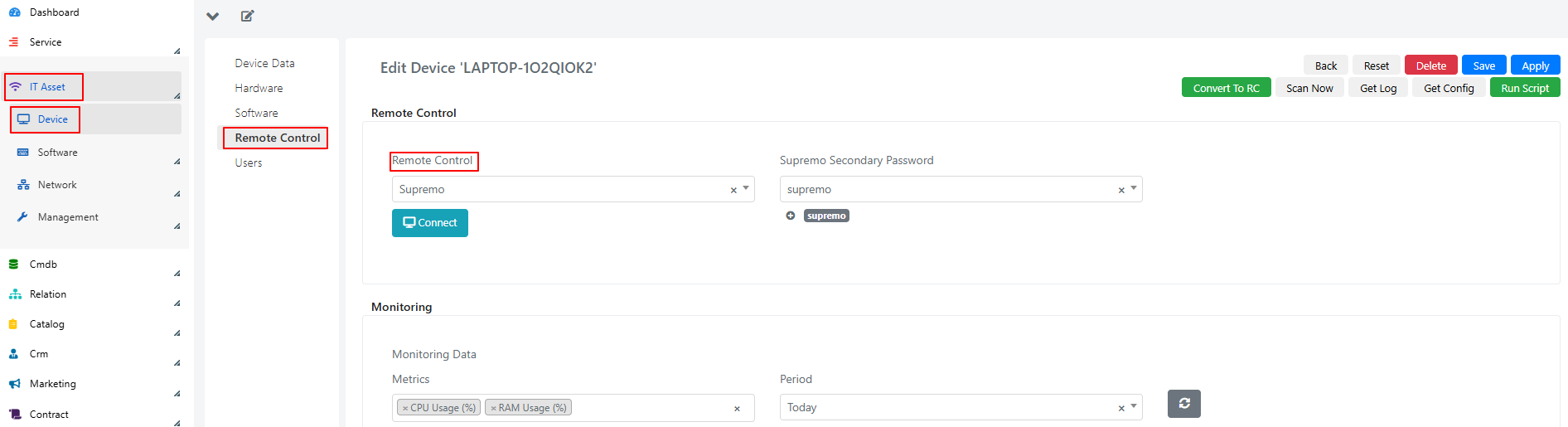Click the green Convert To RC button

coord(1227,88)
